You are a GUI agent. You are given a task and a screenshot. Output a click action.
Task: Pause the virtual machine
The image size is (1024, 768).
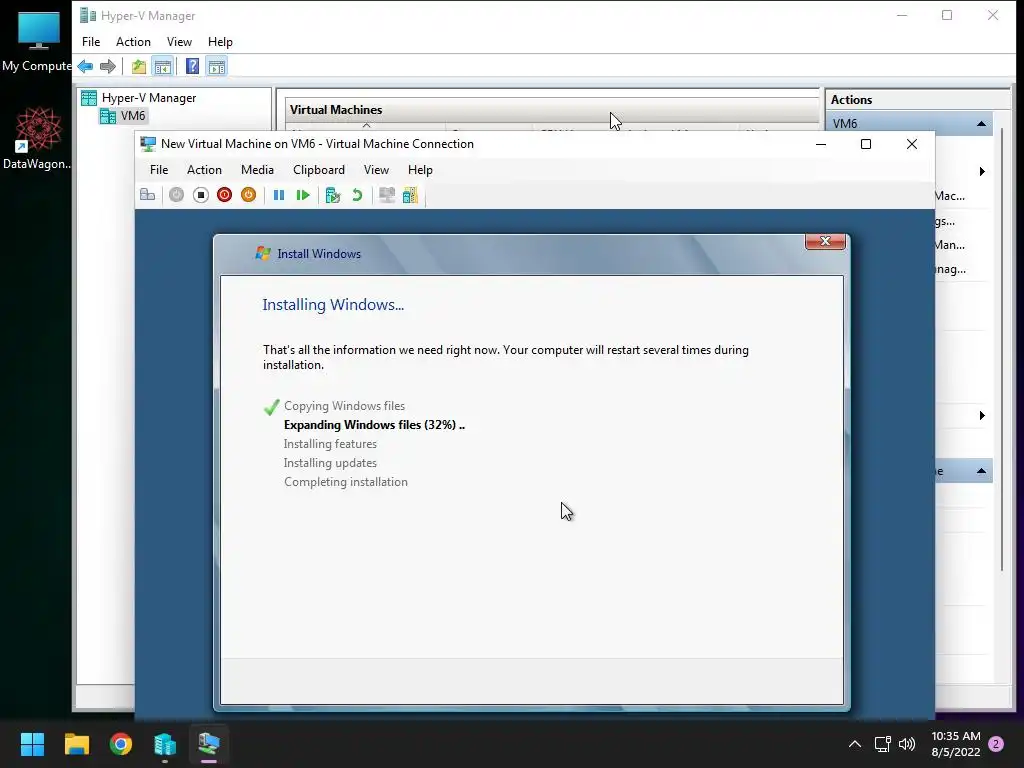279,195
